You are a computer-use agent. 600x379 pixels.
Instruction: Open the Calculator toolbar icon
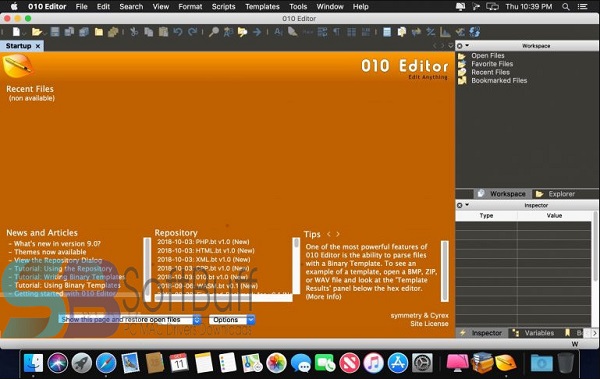[387, 32]
